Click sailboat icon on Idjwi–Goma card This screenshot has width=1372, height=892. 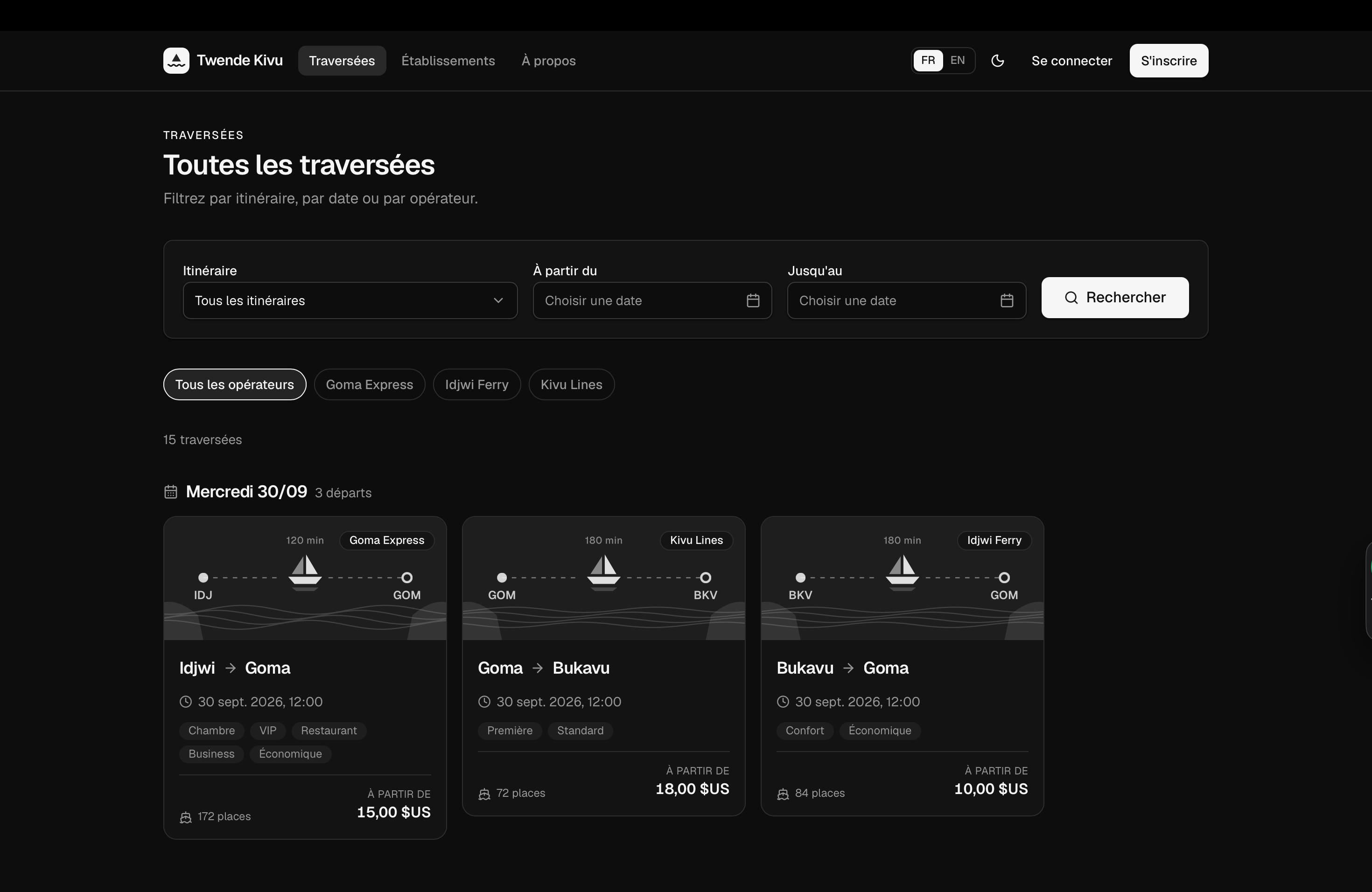305,572
